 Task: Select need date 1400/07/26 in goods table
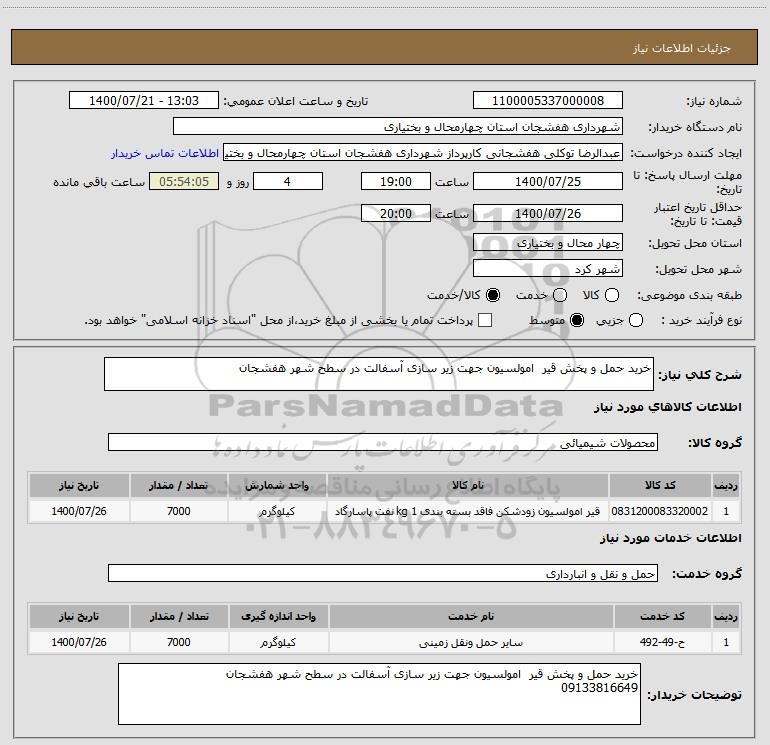click(79, 511)
